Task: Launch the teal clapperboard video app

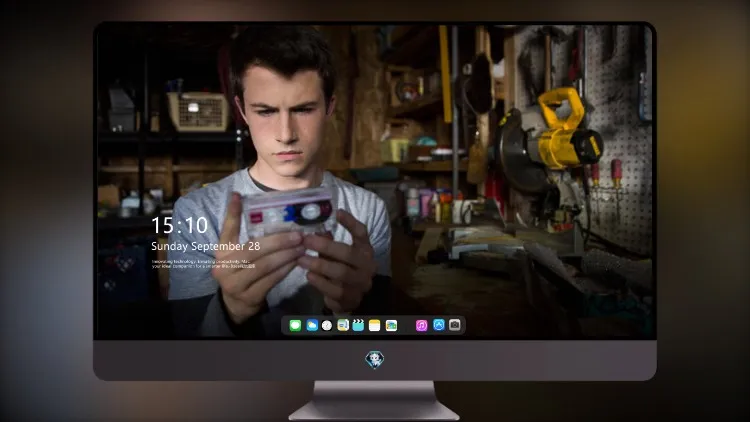Action: (358, 325)
